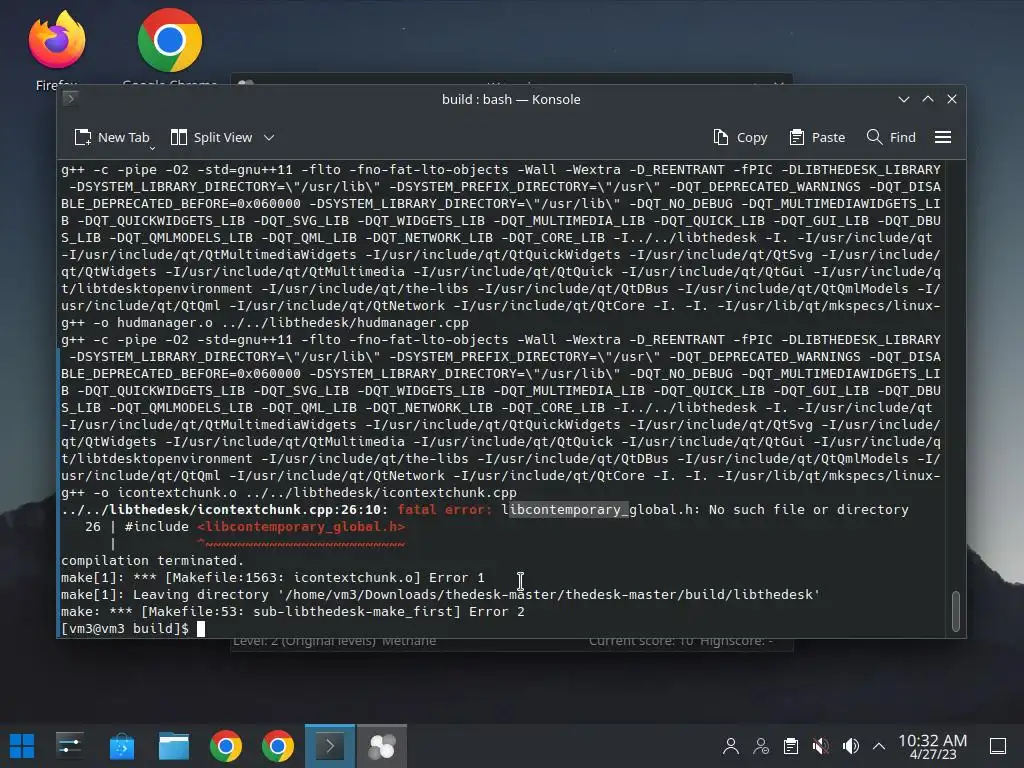Screen dimensions: 1024x768
Task: Click 'fatal error:' red text
Action: coord(445,509)
